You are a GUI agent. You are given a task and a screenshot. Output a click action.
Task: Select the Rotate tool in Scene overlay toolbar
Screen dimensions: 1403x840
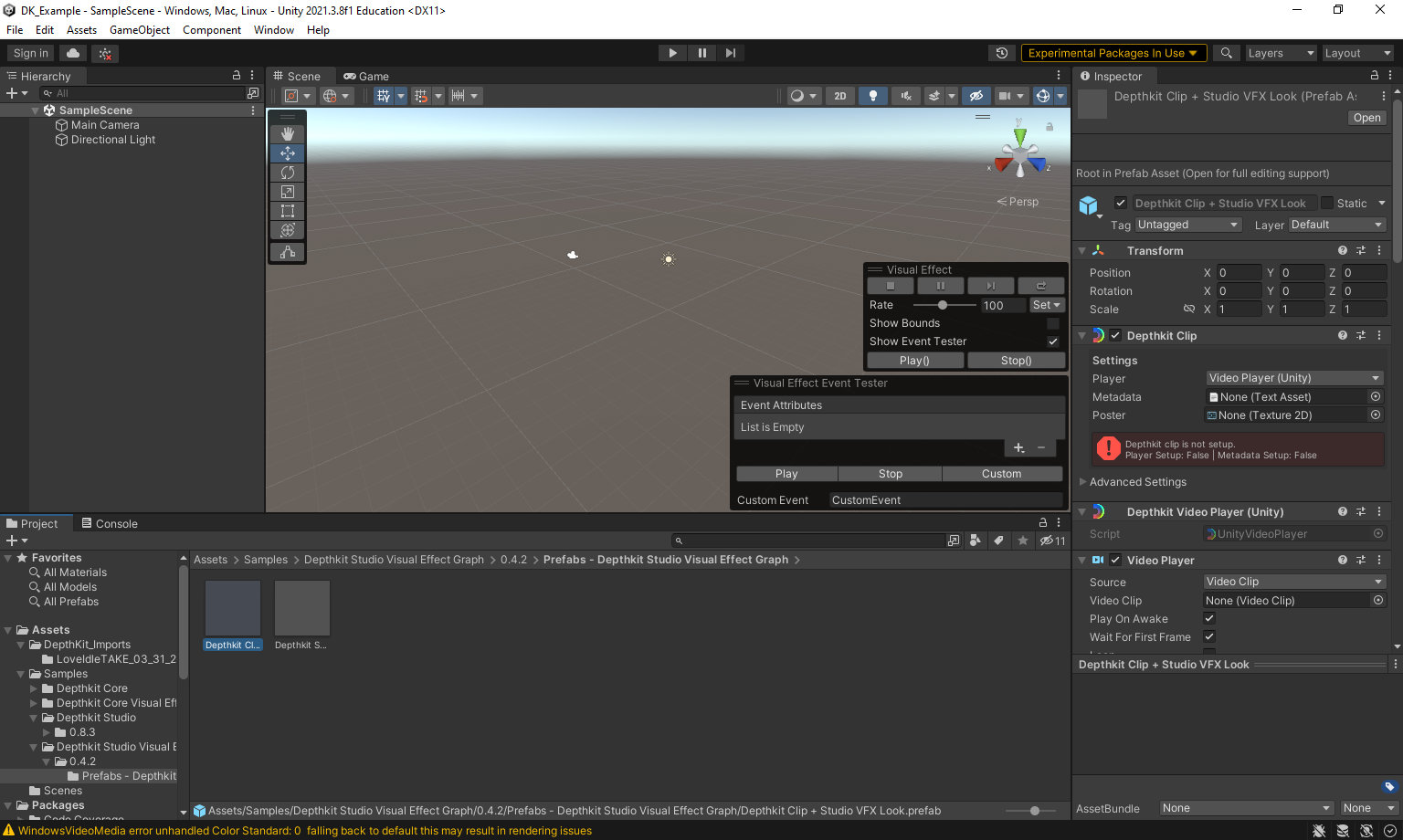pyautogui.click(x=287, y=172)
